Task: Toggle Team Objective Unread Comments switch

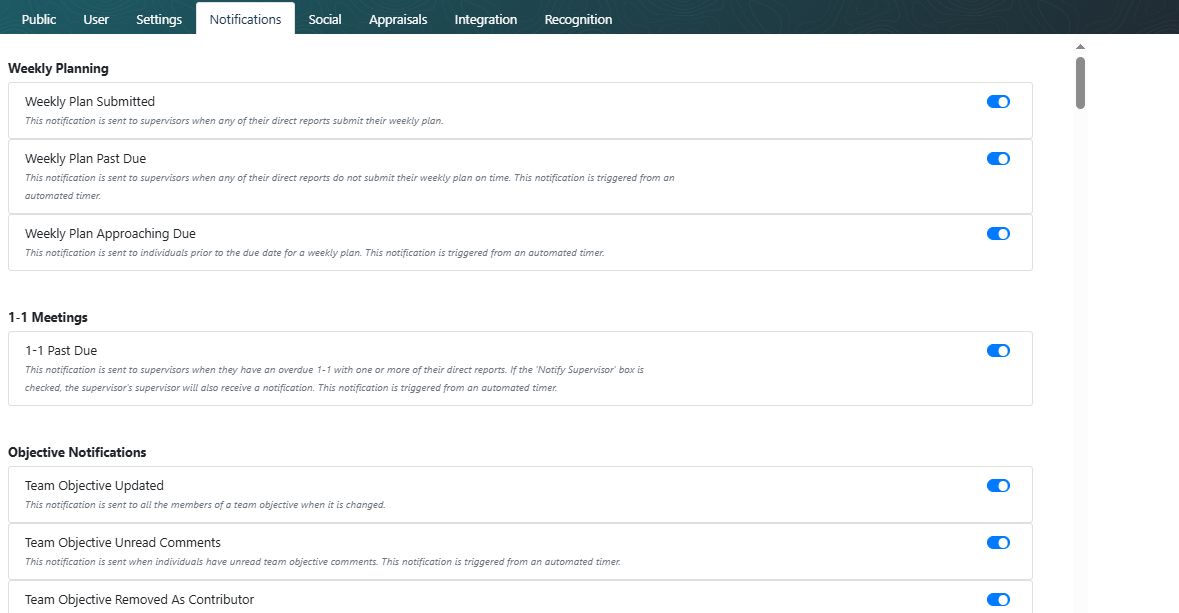Action: point(998,543)
